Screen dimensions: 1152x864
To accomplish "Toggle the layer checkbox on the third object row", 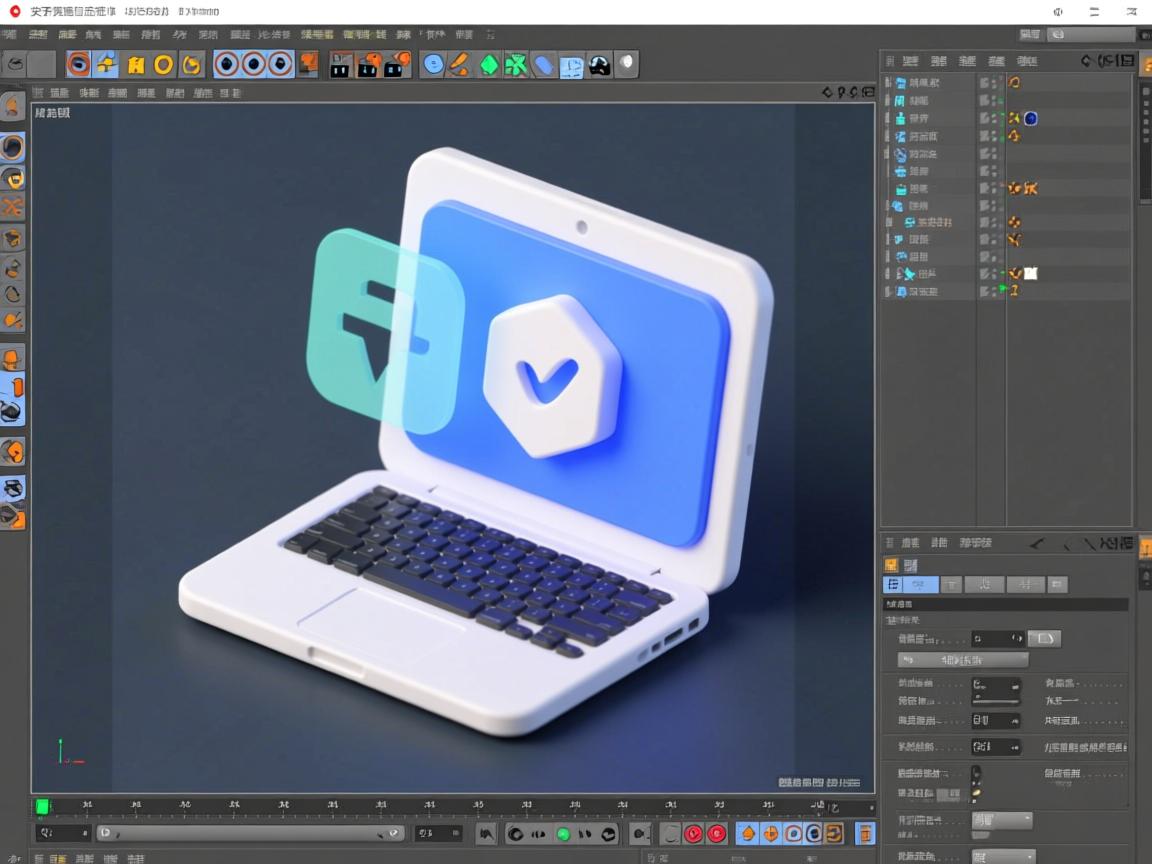I will [x=985, y=118].
